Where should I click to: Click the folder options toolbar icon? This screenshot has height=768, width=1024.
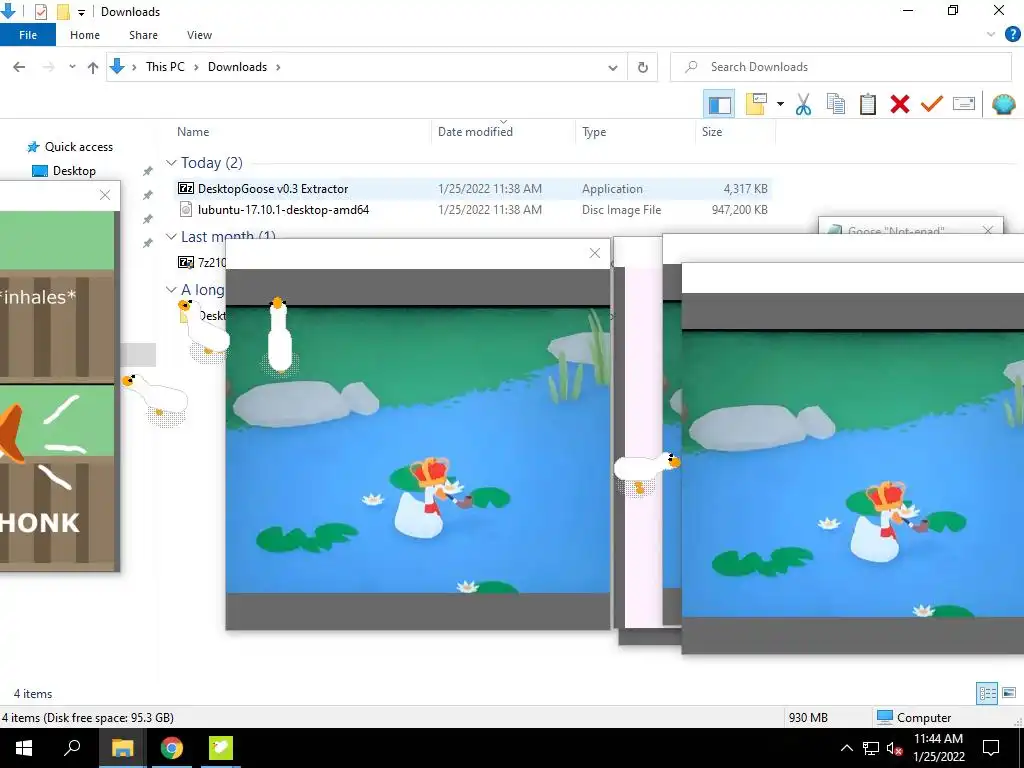click(756, 104)
